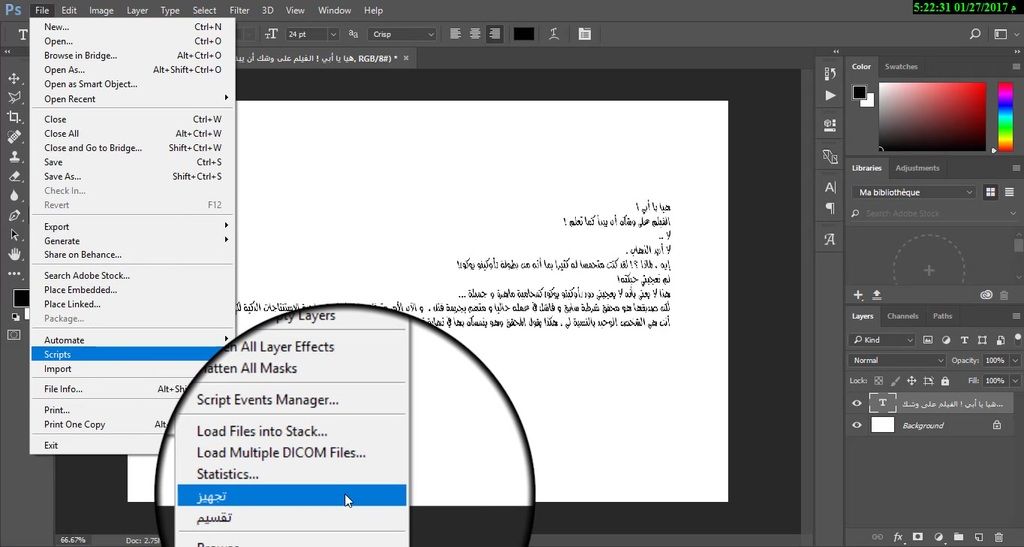The image size is (1024, 547).
Task: Toggle the lock transparent pixels option
Action: tap(878, 381)
